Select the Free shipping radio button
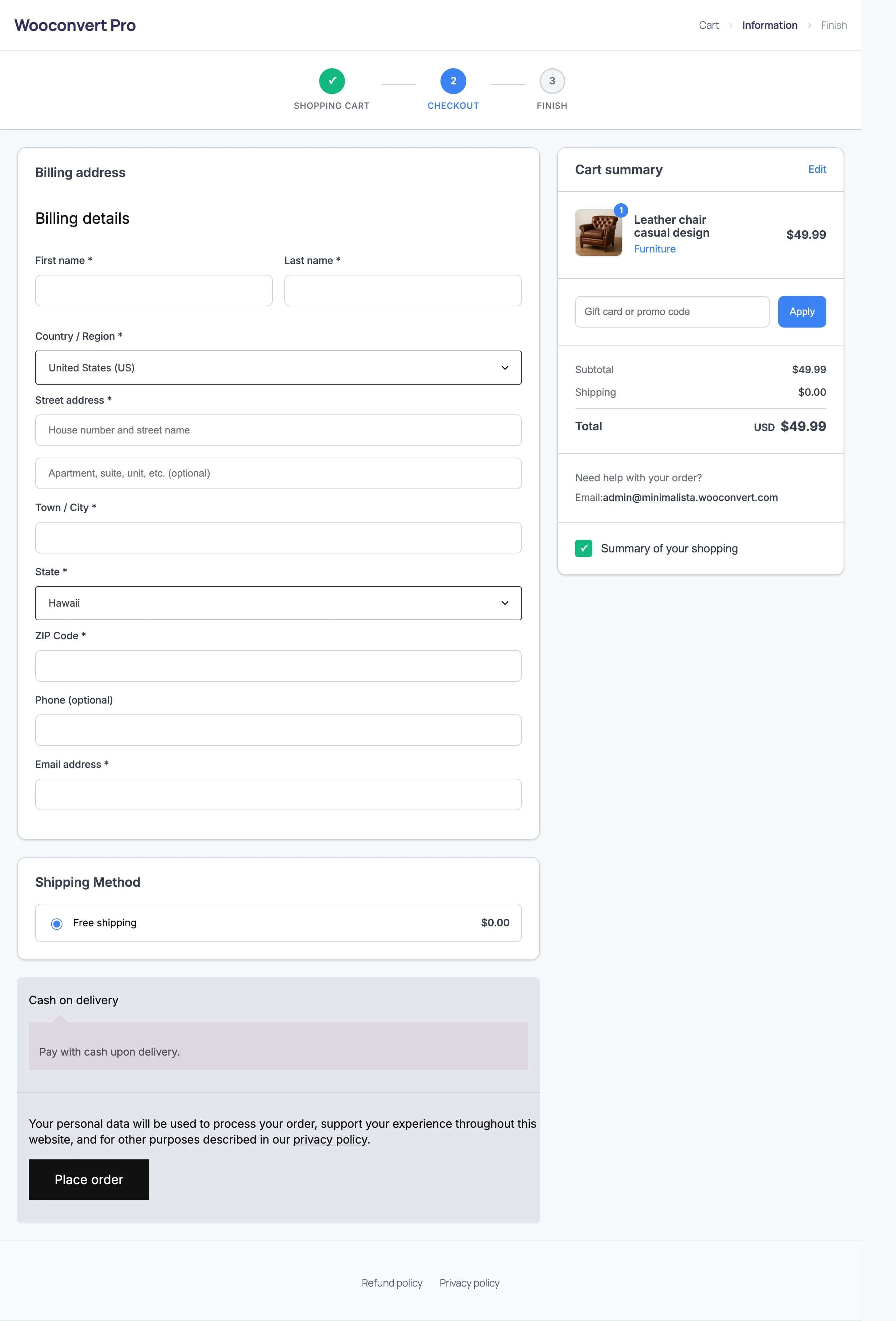The height and width of the screenshot is (1321, 896). point(57,924)
